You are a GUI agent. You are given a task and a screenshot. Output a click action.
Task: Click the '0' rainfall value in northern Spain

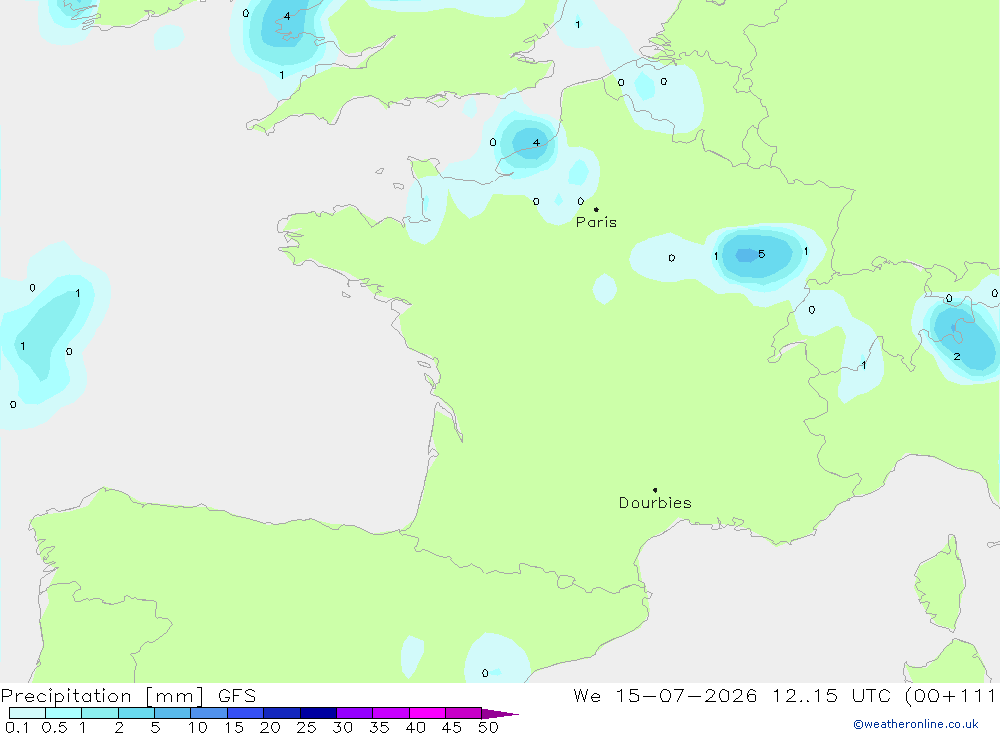485,673
